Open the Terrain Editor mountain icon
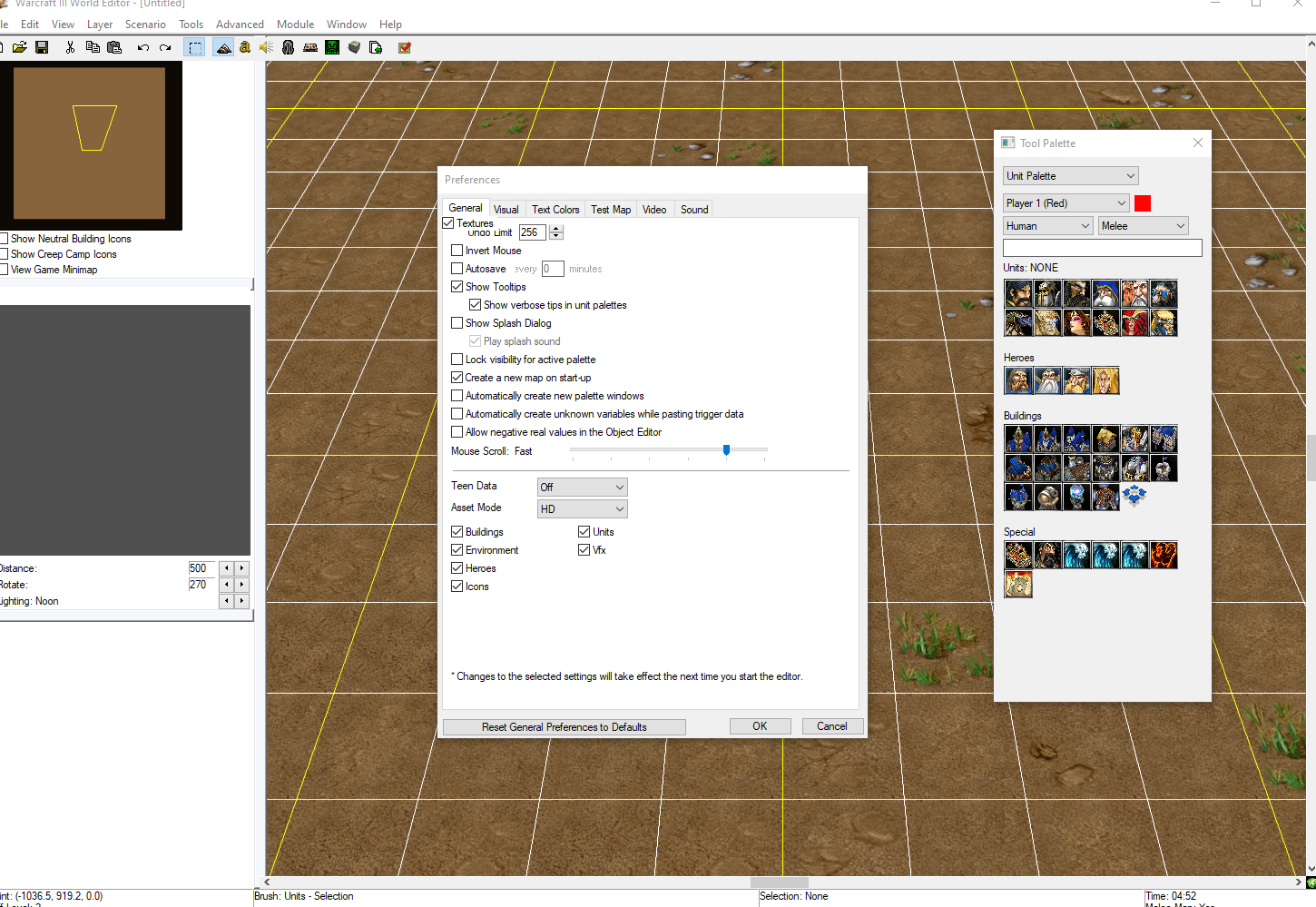 [x=223, y=47]
